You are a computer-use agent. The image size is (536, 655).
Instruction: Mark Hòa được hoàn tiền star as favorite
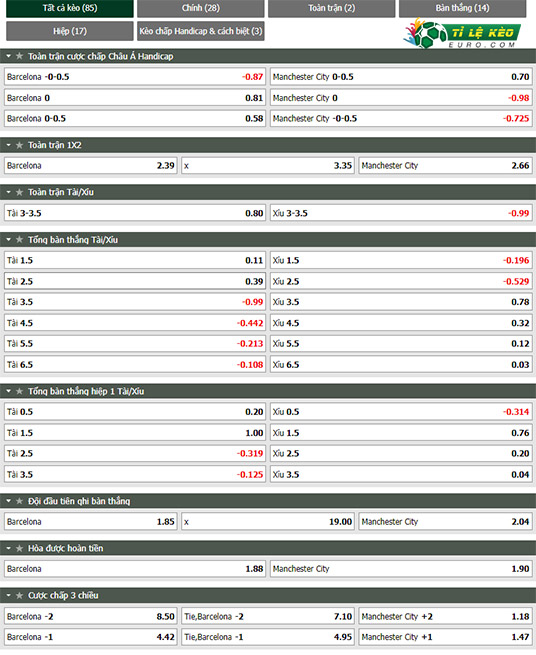[19, 548]
